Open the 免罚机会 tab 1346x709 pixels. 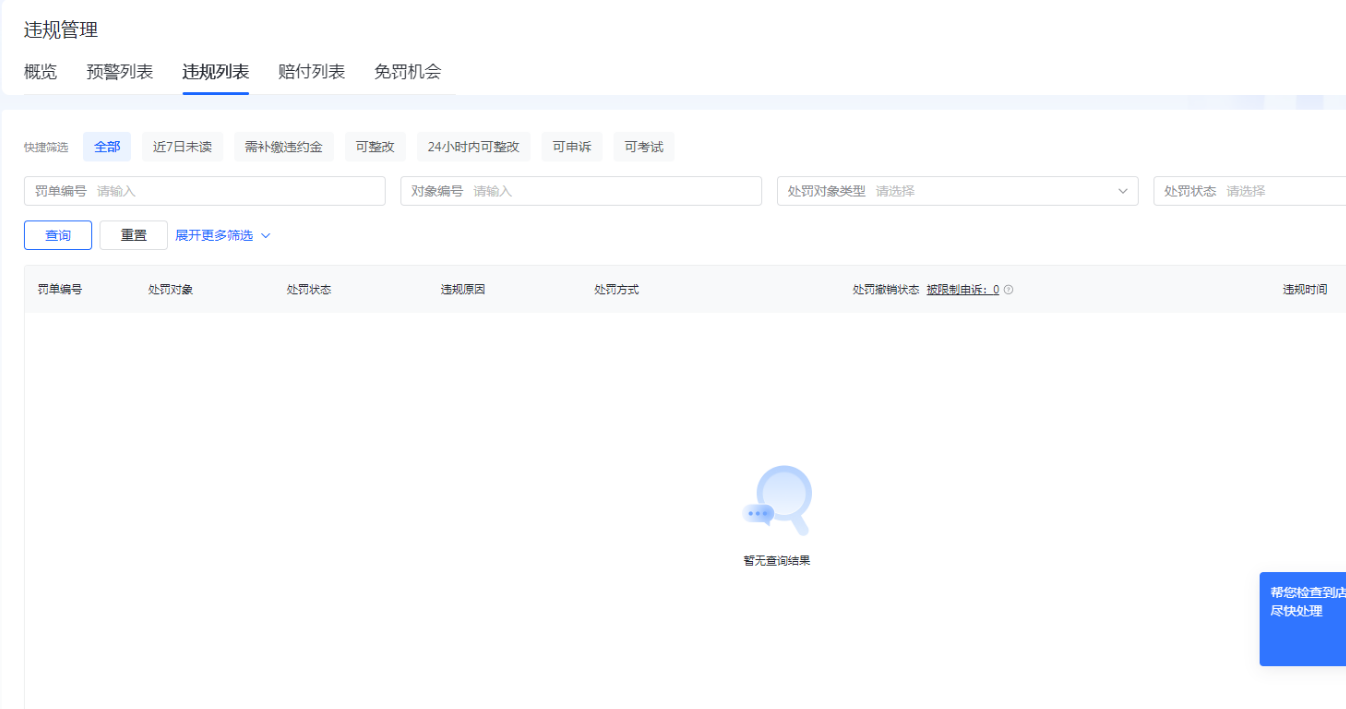click(407, 72)
